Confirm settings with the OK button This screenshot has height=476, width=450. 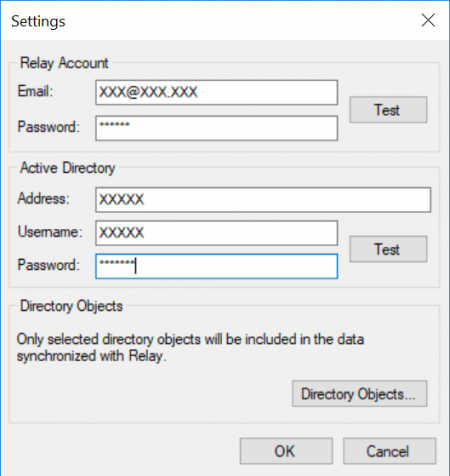pyautogui.click(x=286, y=451)
